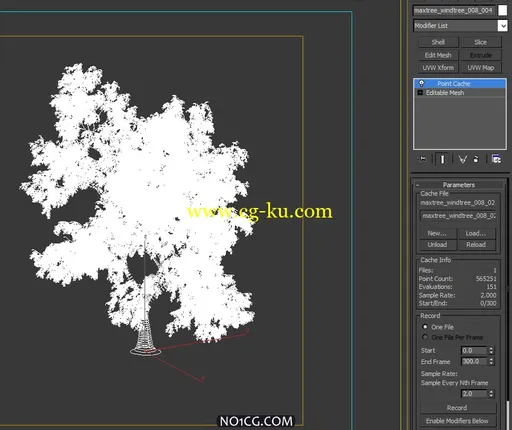The height and width of the screenshot is (430, 512).
Task: Click the Pin Stack icon
Action: (423, 159)
